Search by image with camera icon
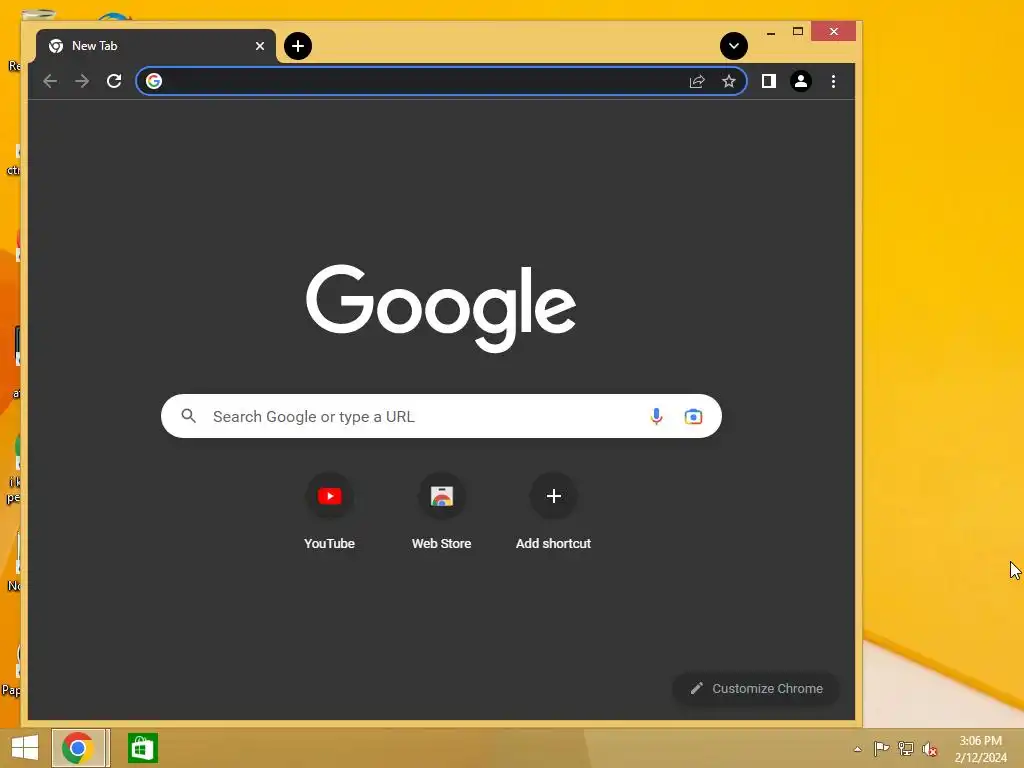This screenshot has height=768, width=1024. (x=694, y=416)
